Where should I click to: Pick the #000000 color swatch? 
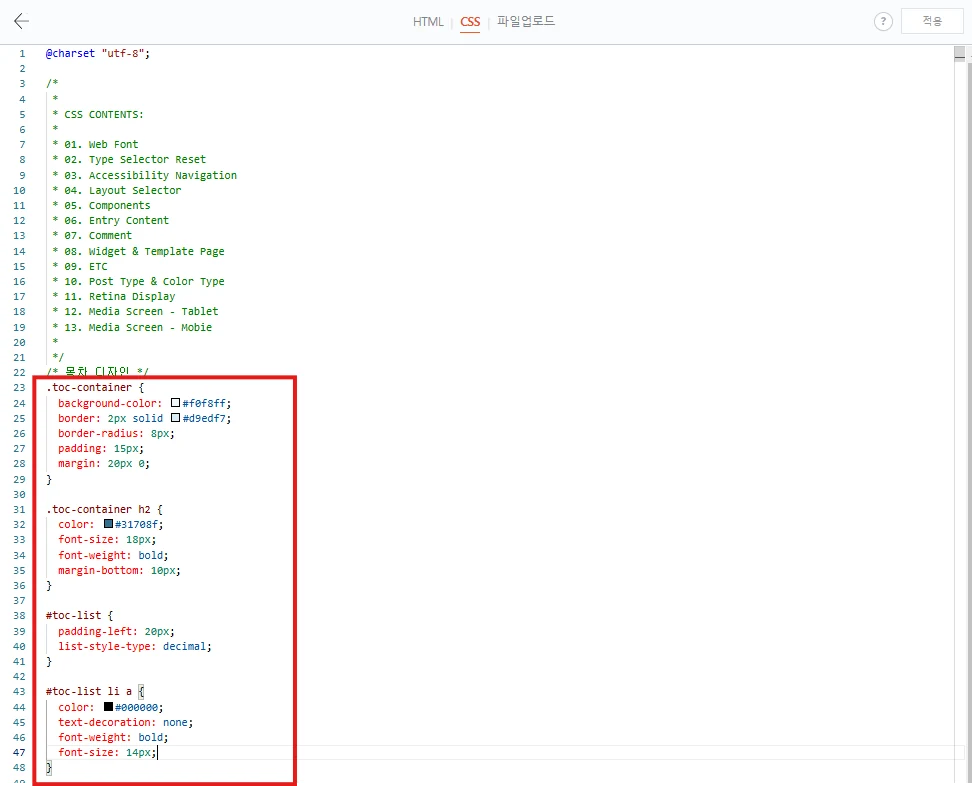(108, 707)
